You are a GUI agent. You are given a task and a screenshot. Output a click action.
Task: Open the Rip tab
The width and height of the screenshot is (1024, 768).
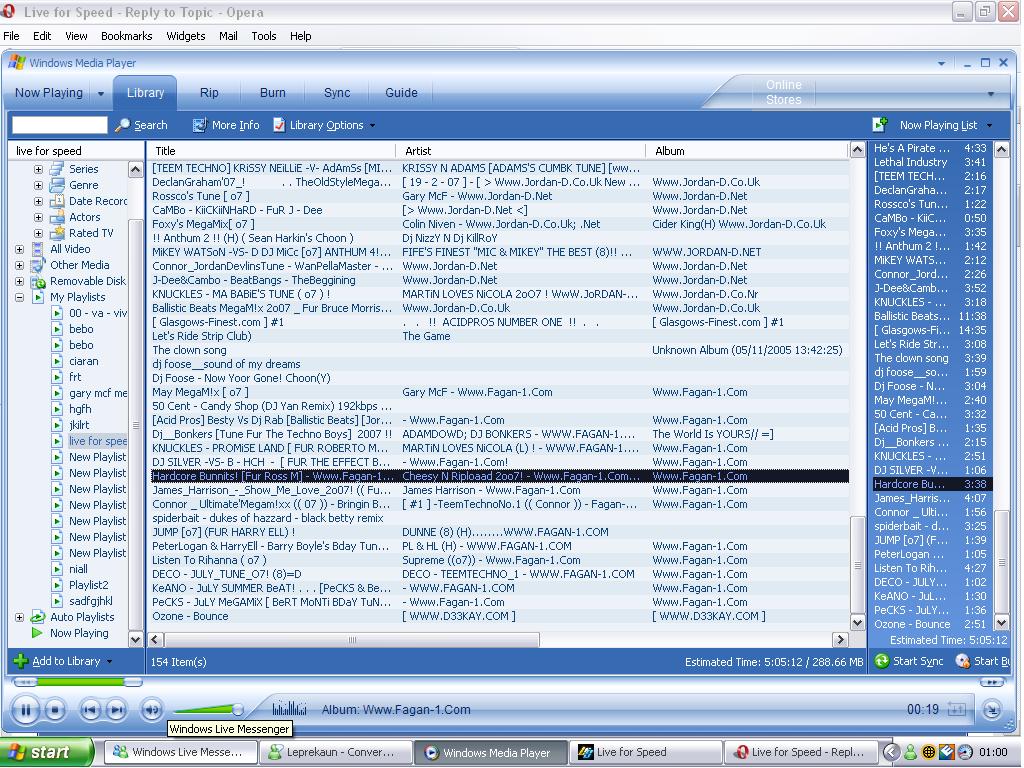coord(209,93)
